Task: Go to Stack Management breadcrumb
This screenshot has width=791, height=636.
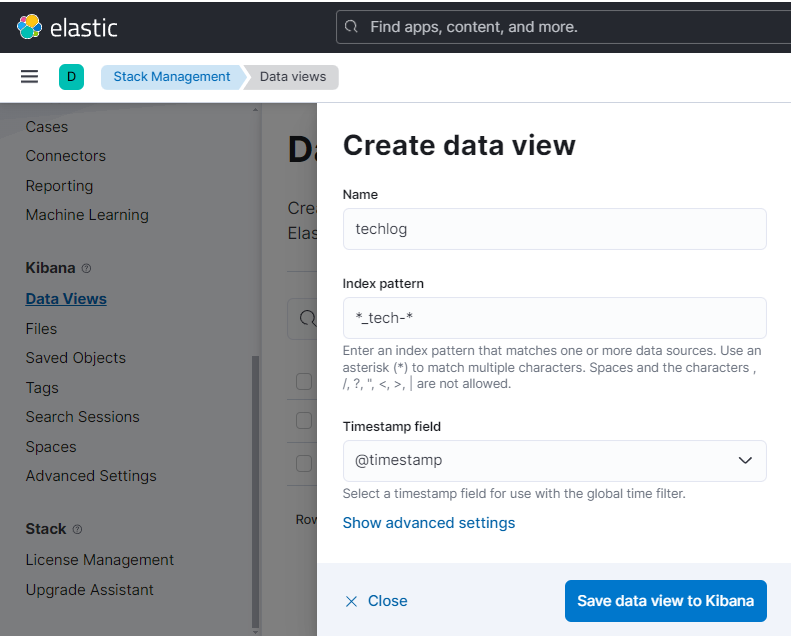Action: 172,77
